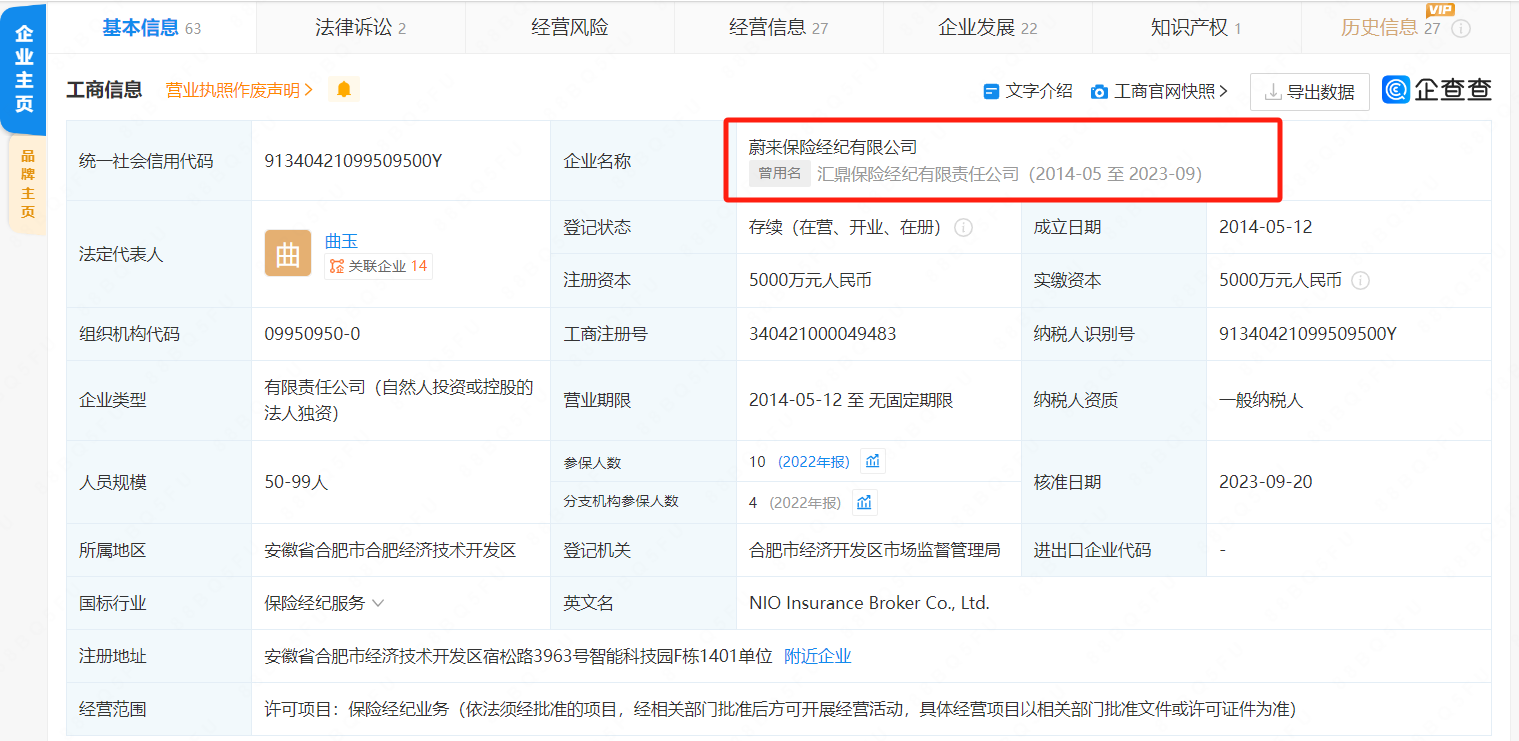Open 营业执照作废声明 link
1519x741 pixels.
(240, 90)
